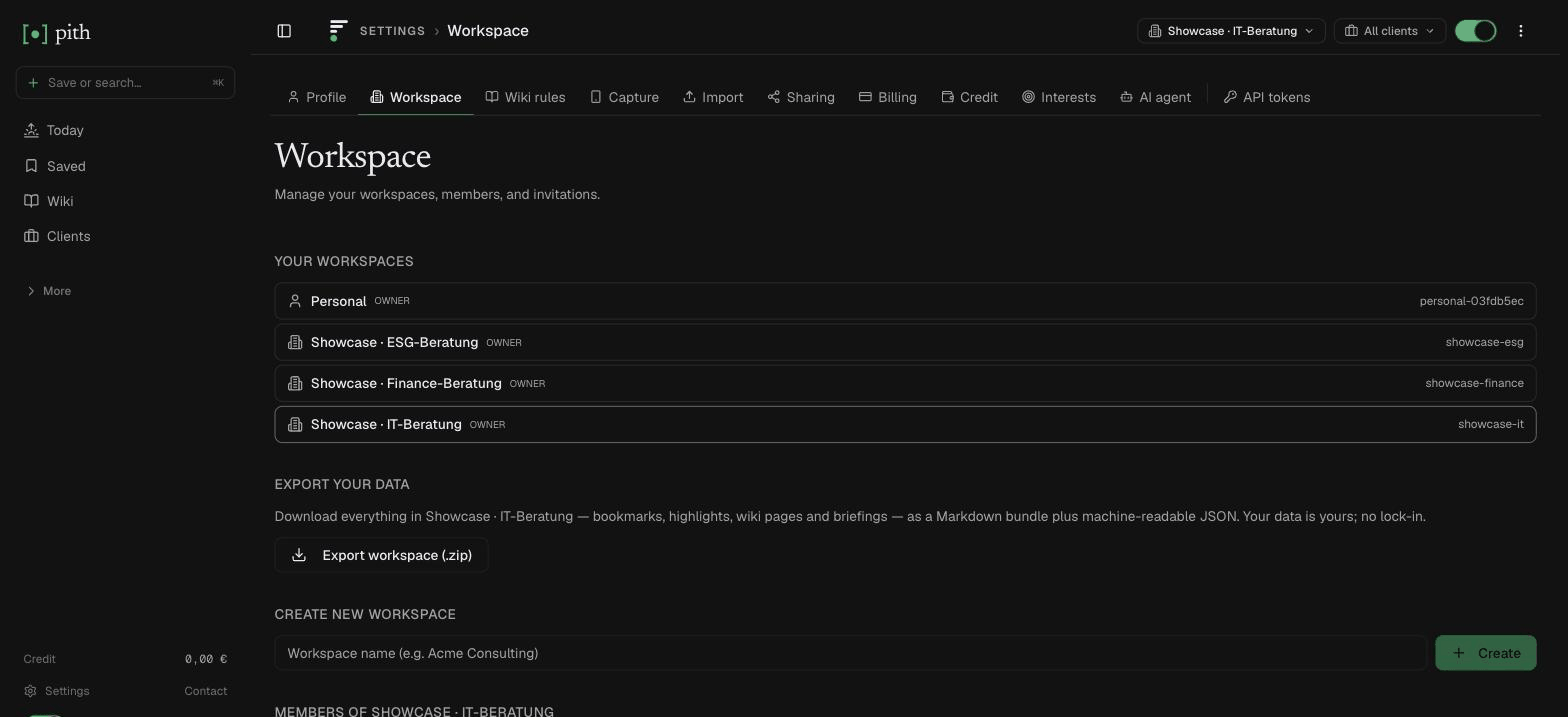Click the Create workspace button
Viewport: 1568px width, 717px height.
tap(1485, 653)
